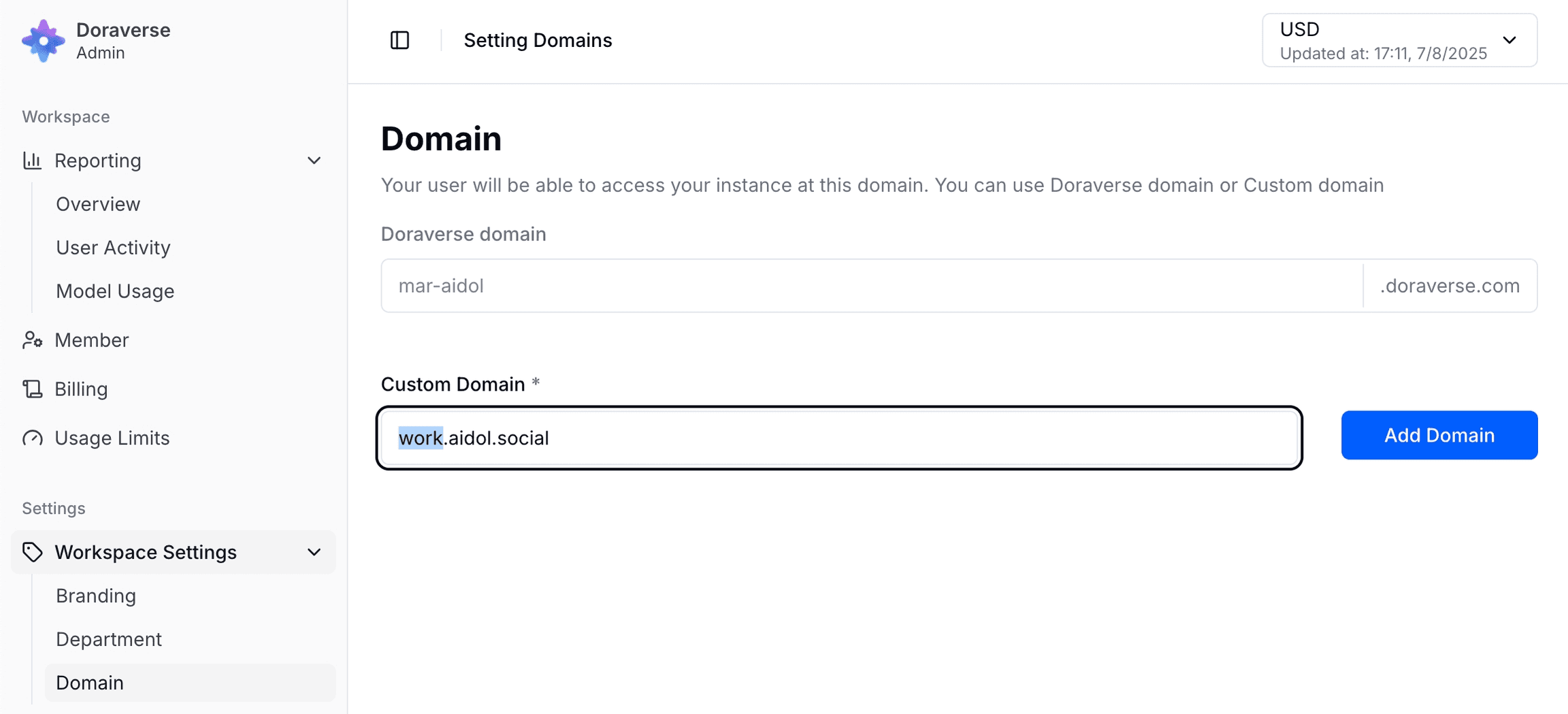Click the Member user-gear icon

pos(32,340)
